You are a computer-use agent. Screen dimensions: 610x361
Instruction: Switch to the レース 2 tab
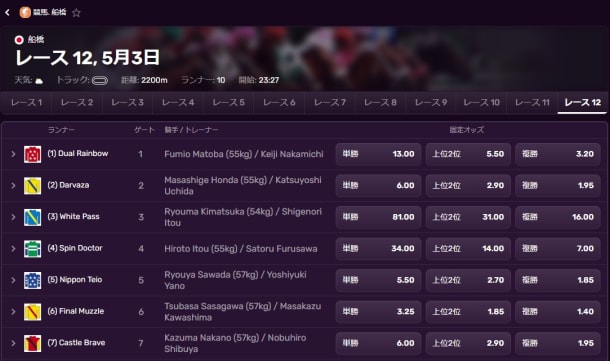point(77,103)
